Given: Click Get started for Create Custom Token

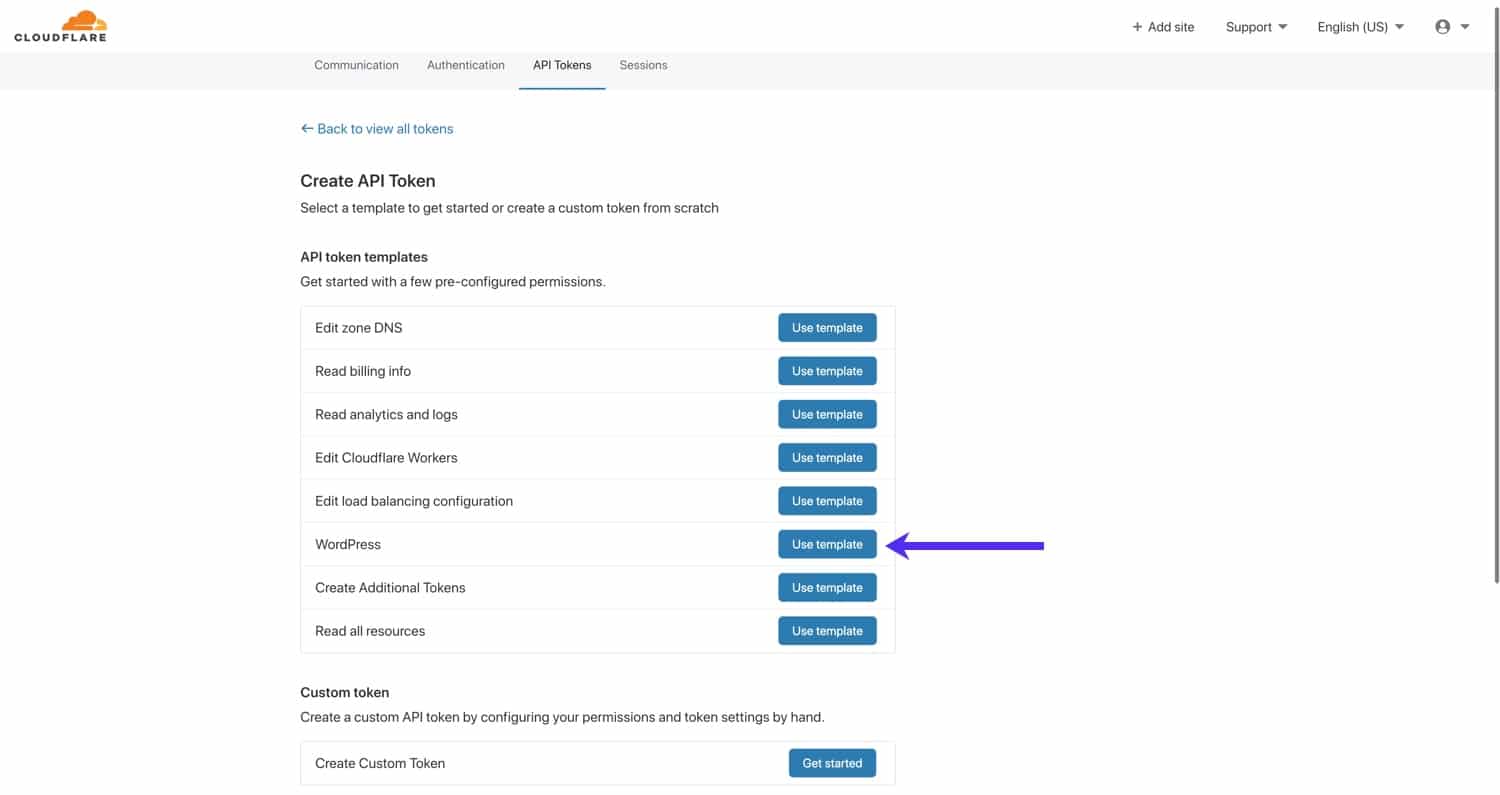Looking at the screenshot, I should coord(831,762).
